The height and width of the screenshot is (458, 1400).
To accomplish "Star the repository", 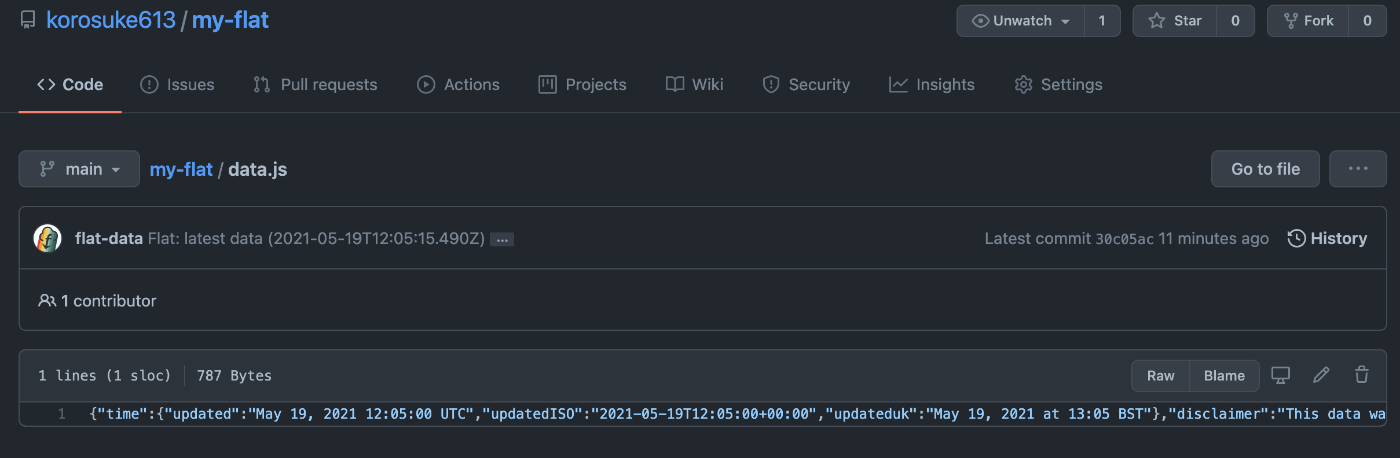I will click(x=1175, y=21).
